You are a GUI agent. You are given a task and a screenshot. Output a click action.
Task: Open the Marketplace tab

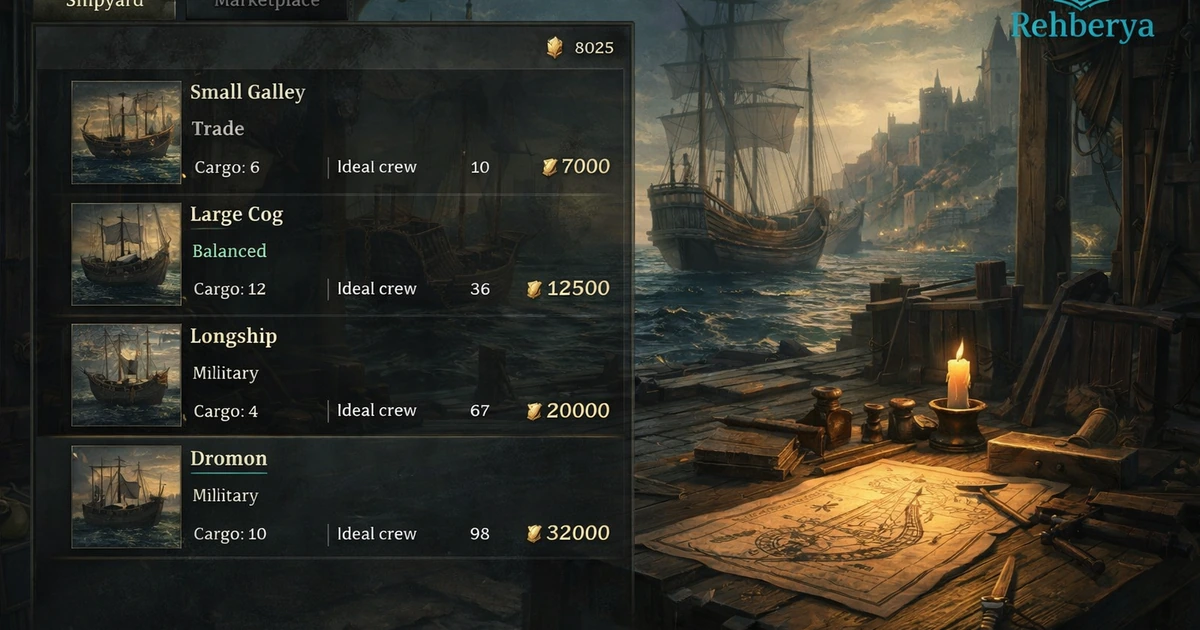[267, 6]
